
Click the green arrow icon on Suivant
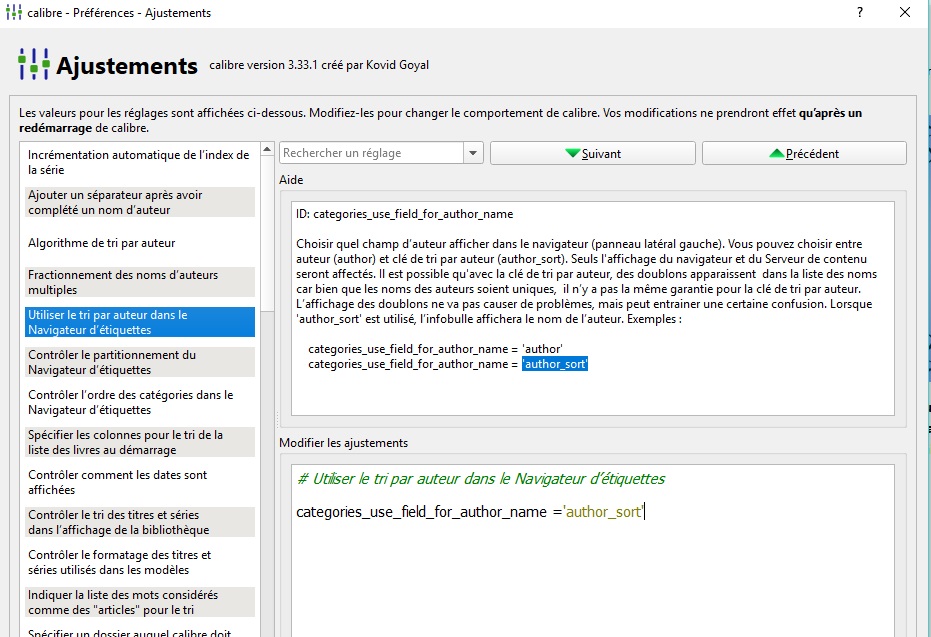click(x=572, y=153)
